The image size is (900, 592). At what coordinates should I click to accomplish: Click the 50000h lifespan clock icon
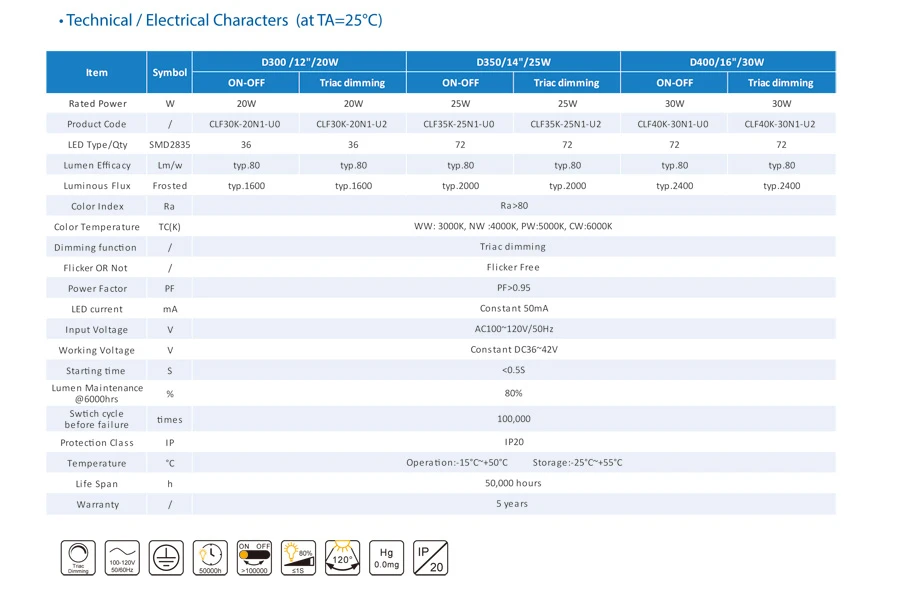pos(211,558)
